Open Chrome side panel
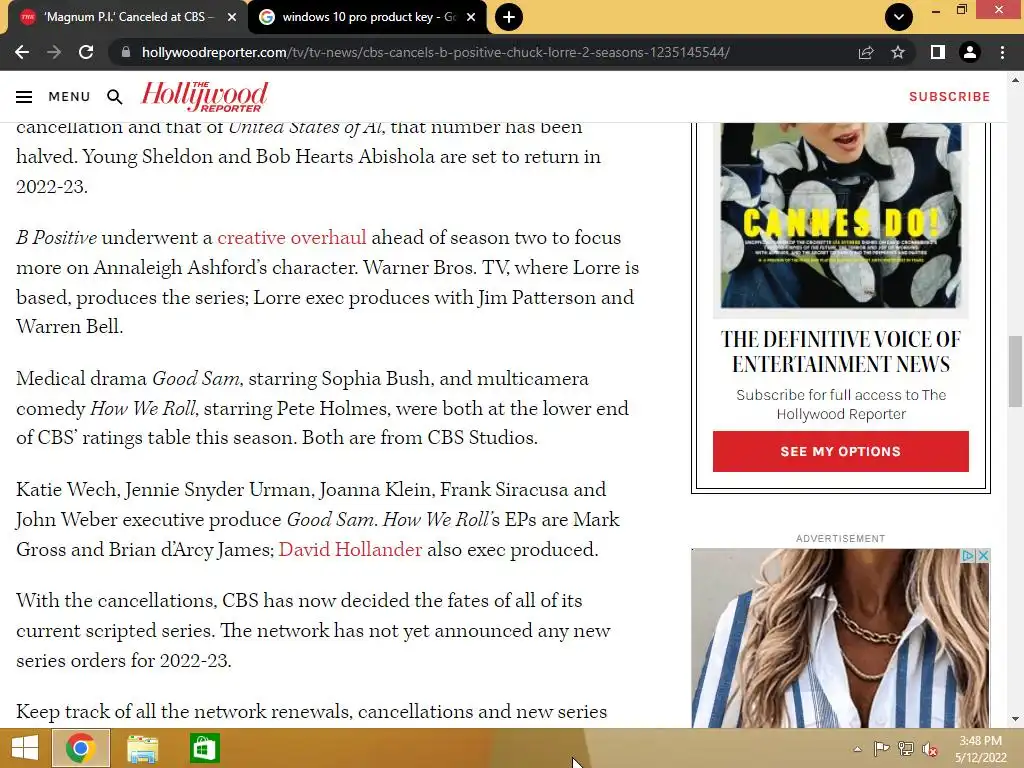 [x=938, y=52]
